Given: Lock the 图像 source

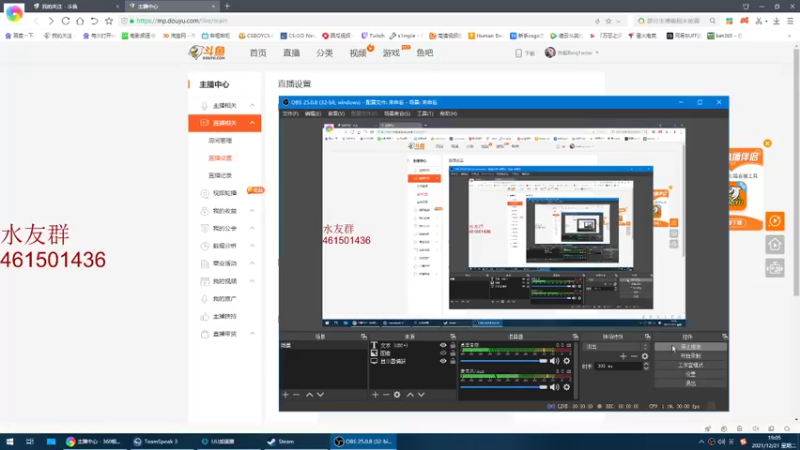Looking at the screenshot, I should (453, 353).
